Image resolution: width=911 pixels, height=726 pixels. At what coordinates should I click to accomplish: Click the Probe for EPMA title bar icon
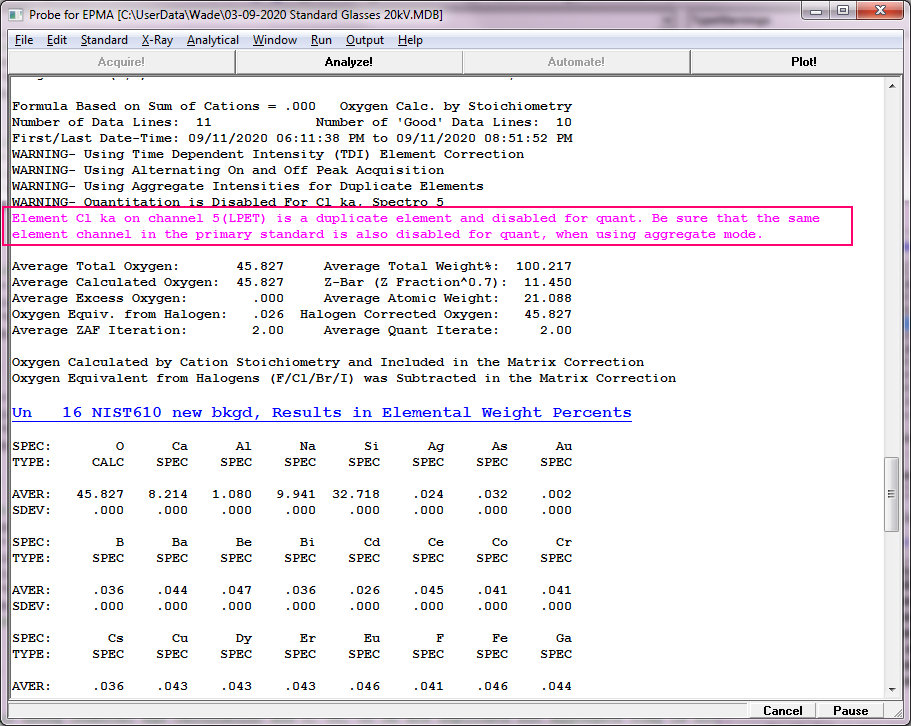(x=16, y=12)
